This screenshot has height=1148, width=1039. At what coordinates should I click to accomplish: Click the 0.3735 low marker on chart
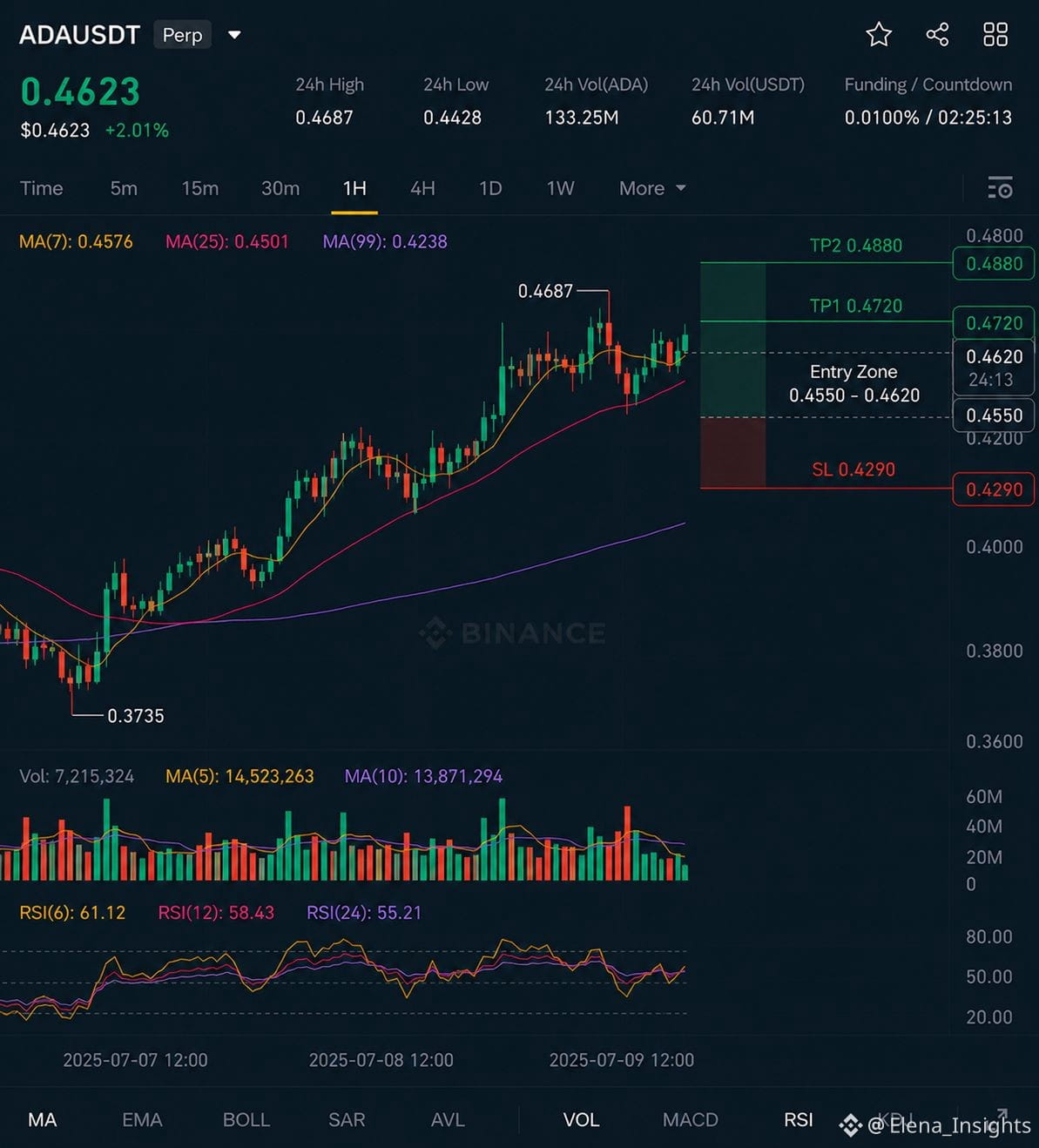click(x=135, y=716)
